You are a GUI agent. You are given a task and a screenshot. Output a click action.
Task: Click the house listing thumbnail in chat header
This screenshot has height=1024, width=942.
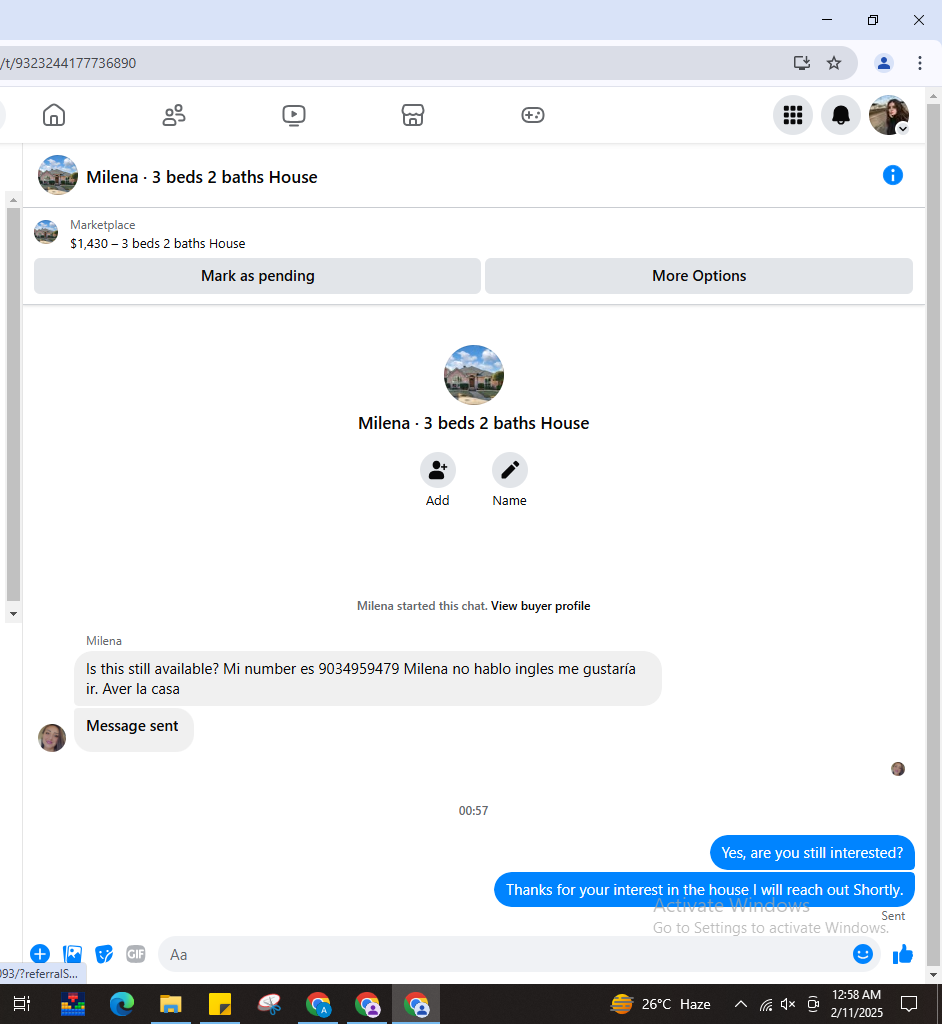click(x=58, y=175)
